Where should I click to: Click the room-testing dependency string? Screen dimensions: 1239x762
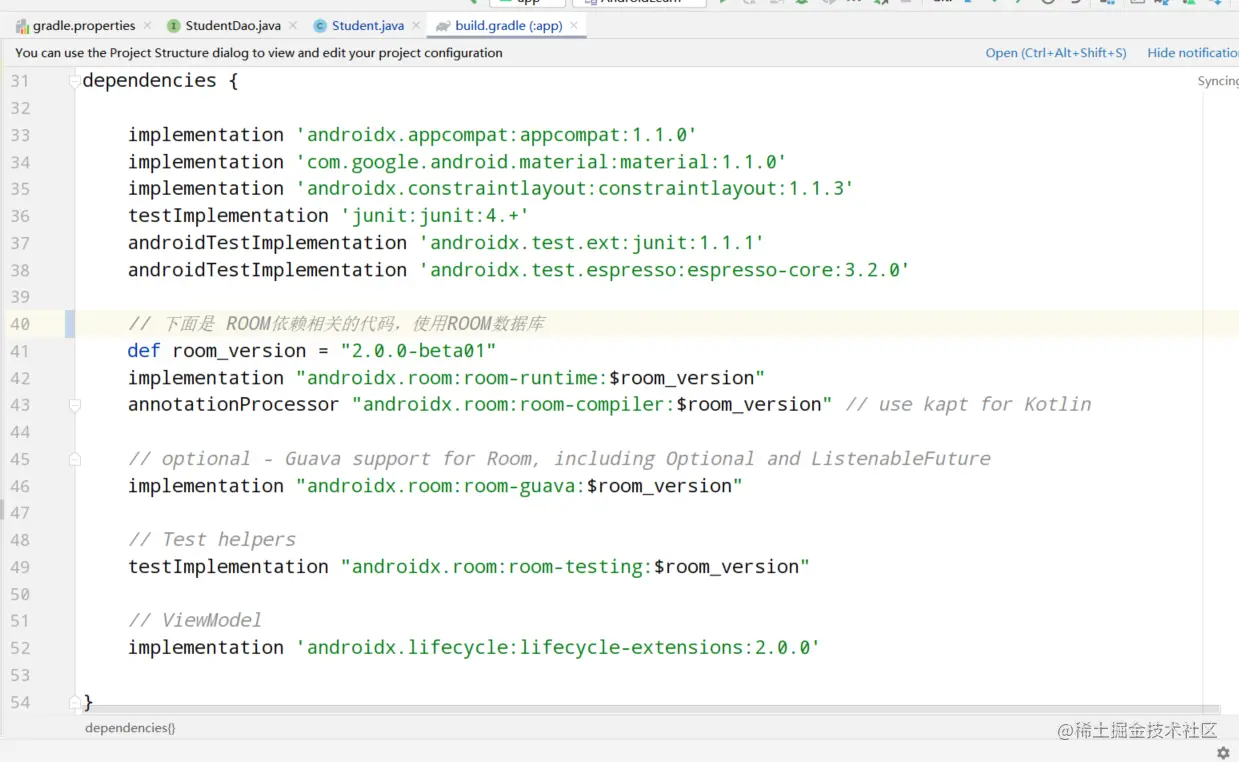pyautogui.click(x=575, y=567)
